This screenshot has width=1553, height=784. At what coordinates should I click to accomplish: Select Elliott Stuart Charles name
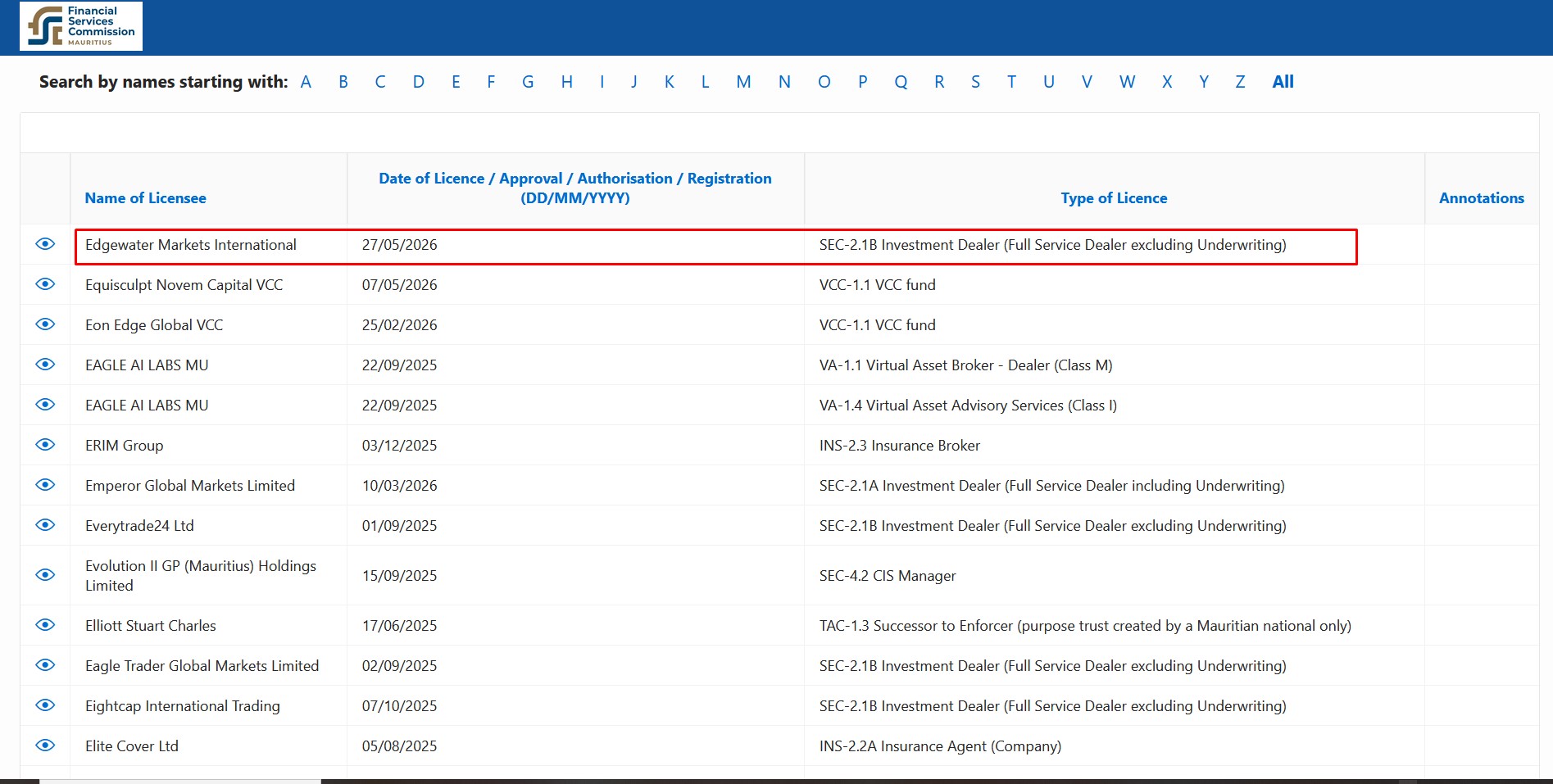coord(151,626)
